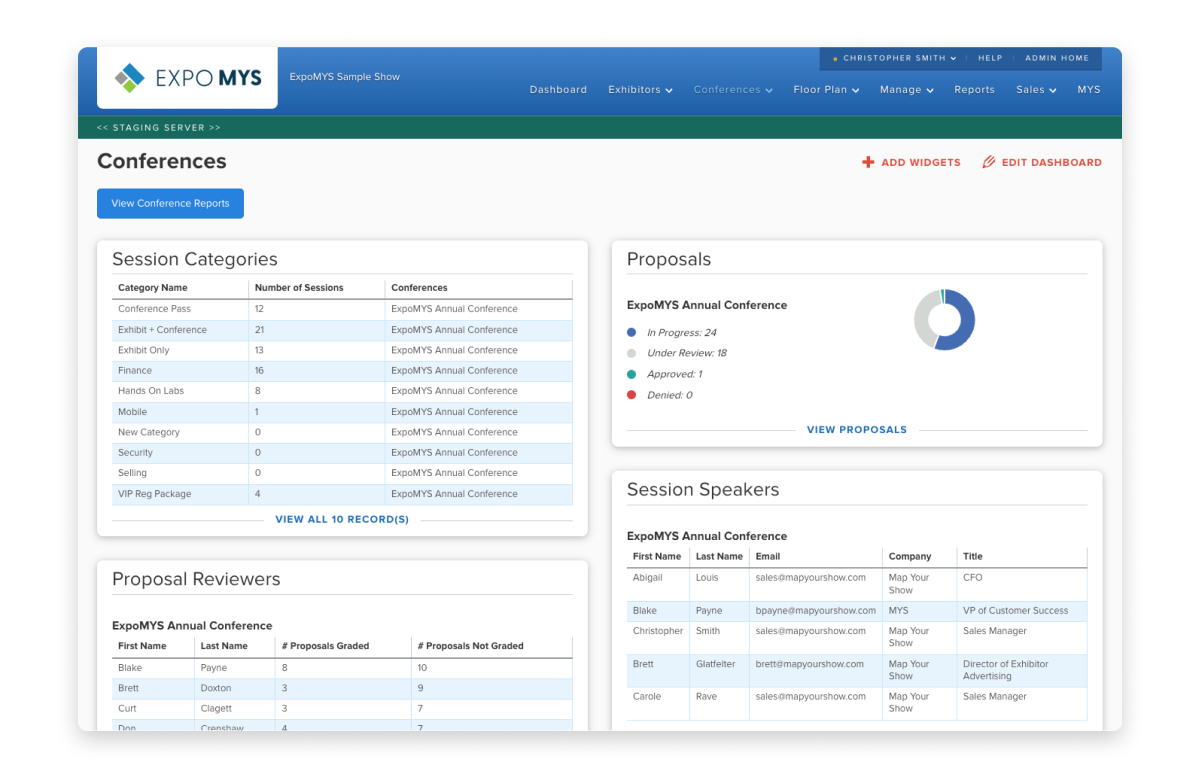Open the Sales dropdown menu
Image resolution: width=1200 pixels, height=779 pixels.
(1036, 90)
